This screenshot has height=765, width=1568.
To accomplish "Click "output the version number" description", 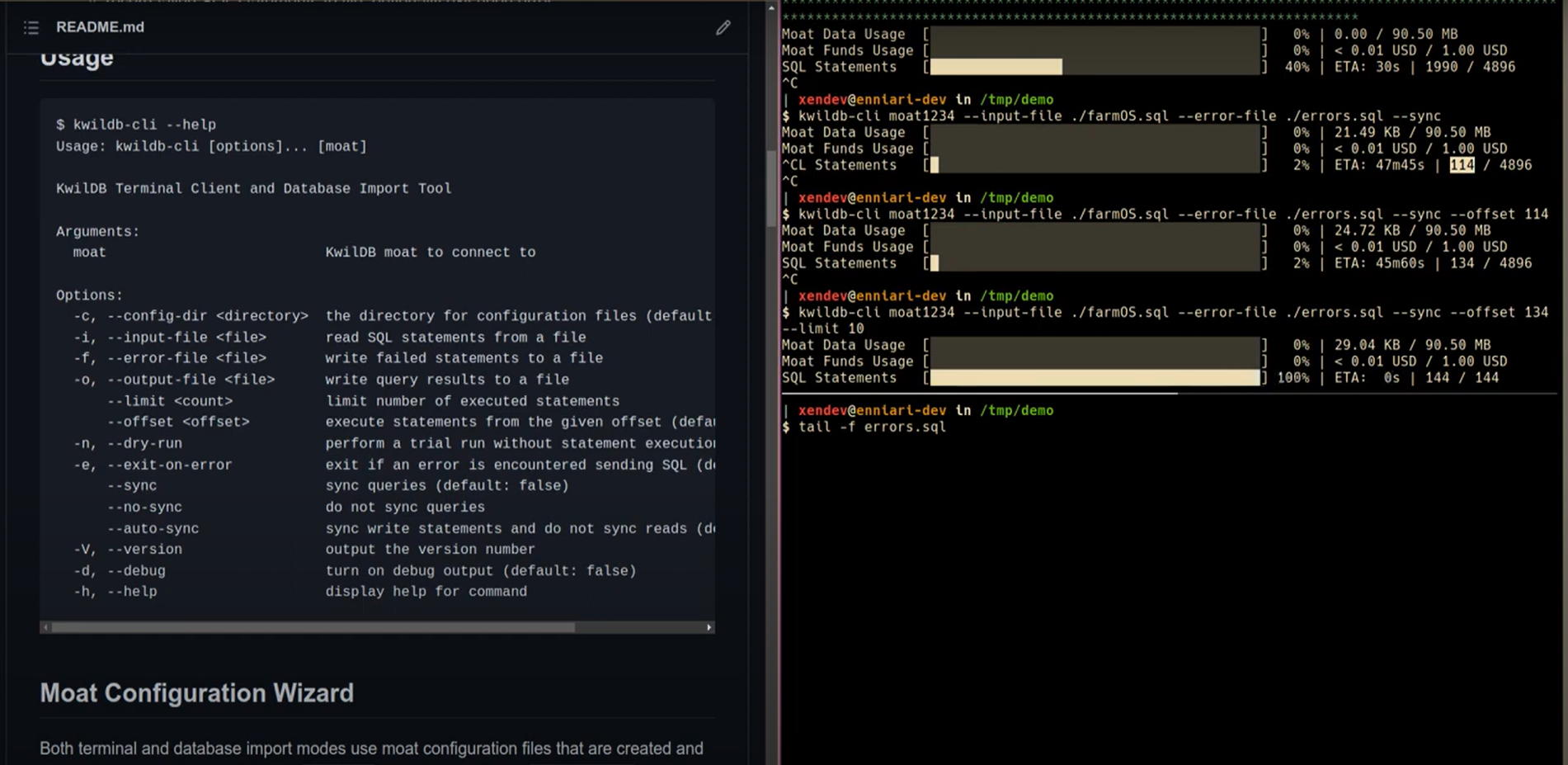I will tap(431, 549).
